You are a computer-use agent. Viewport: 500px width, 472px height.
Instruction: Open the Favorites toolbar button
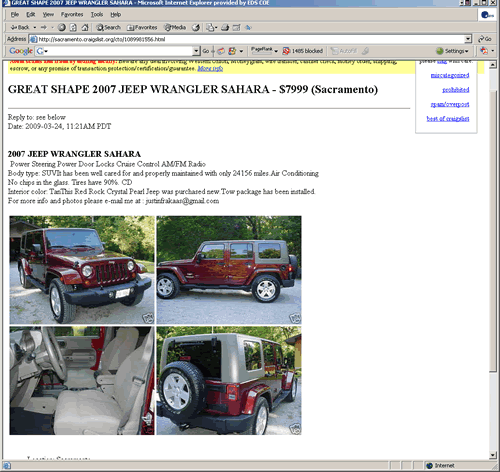pos(142,27)
